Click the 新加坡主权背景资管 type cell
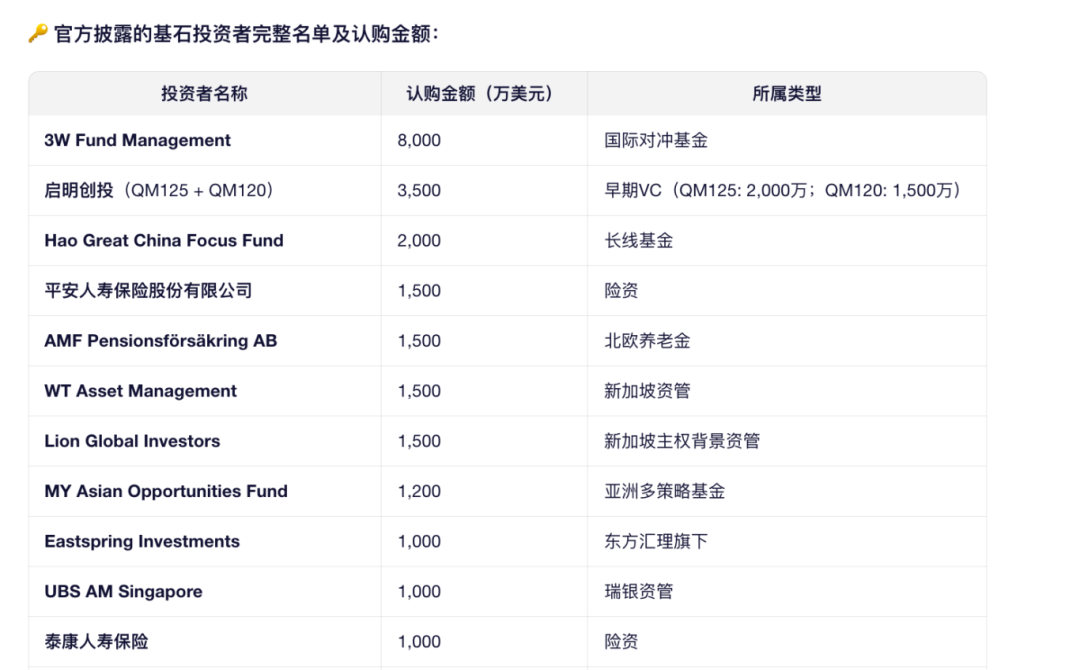Image resolution: width=1080 pixels, height=670 pixels. pyautogui.click(x=682, y=441)
